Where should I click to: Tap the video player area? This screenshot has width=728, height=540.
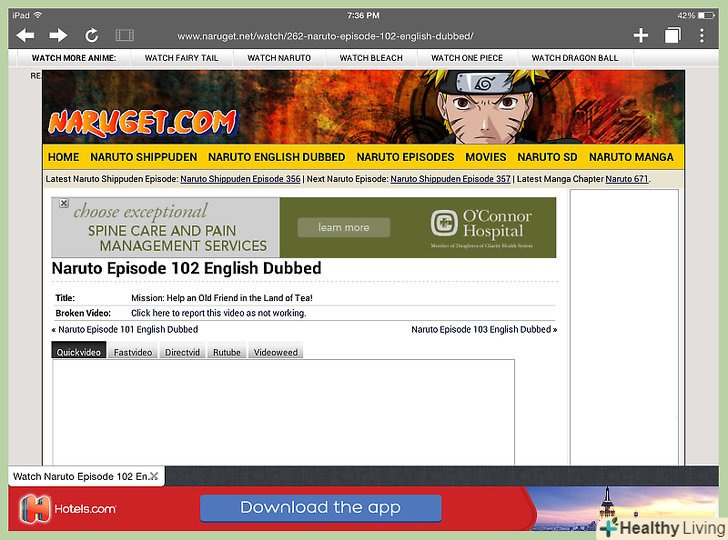(x=283, y=412)
